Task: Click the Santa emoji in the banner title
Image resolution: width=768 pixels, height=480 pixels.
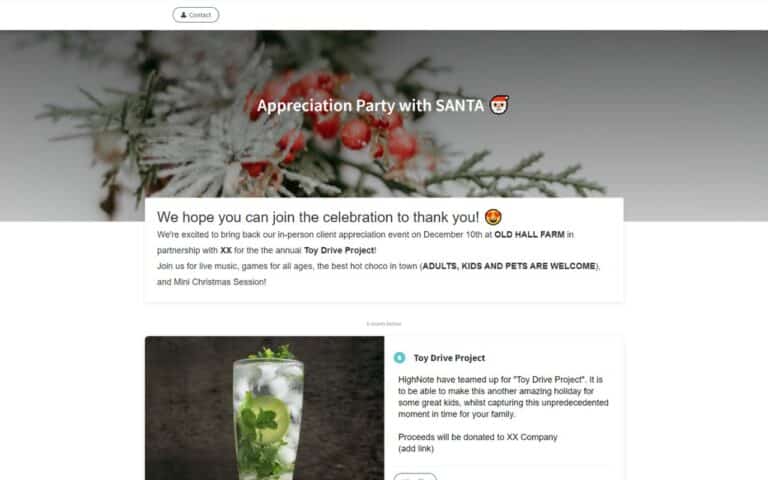Action: click(499, 105)
